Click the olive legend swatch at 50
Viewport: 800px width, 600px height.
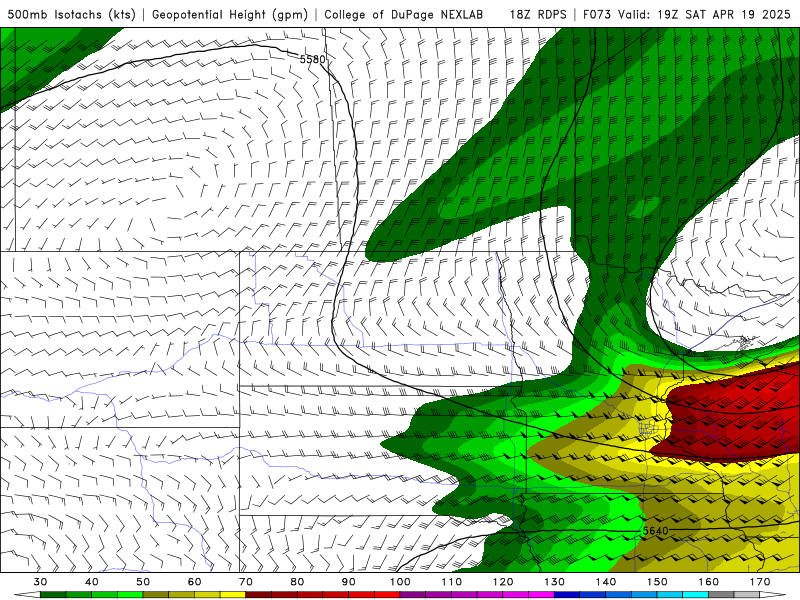click(156, 595)
